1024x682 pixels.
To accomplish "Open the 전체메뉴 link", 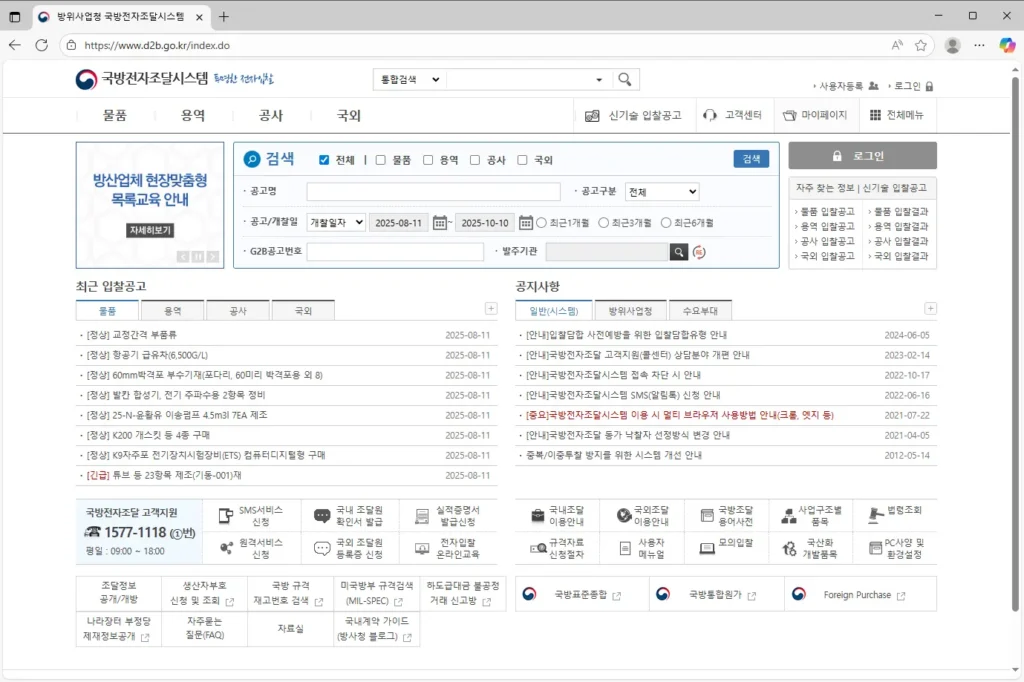I will [897, 115].
